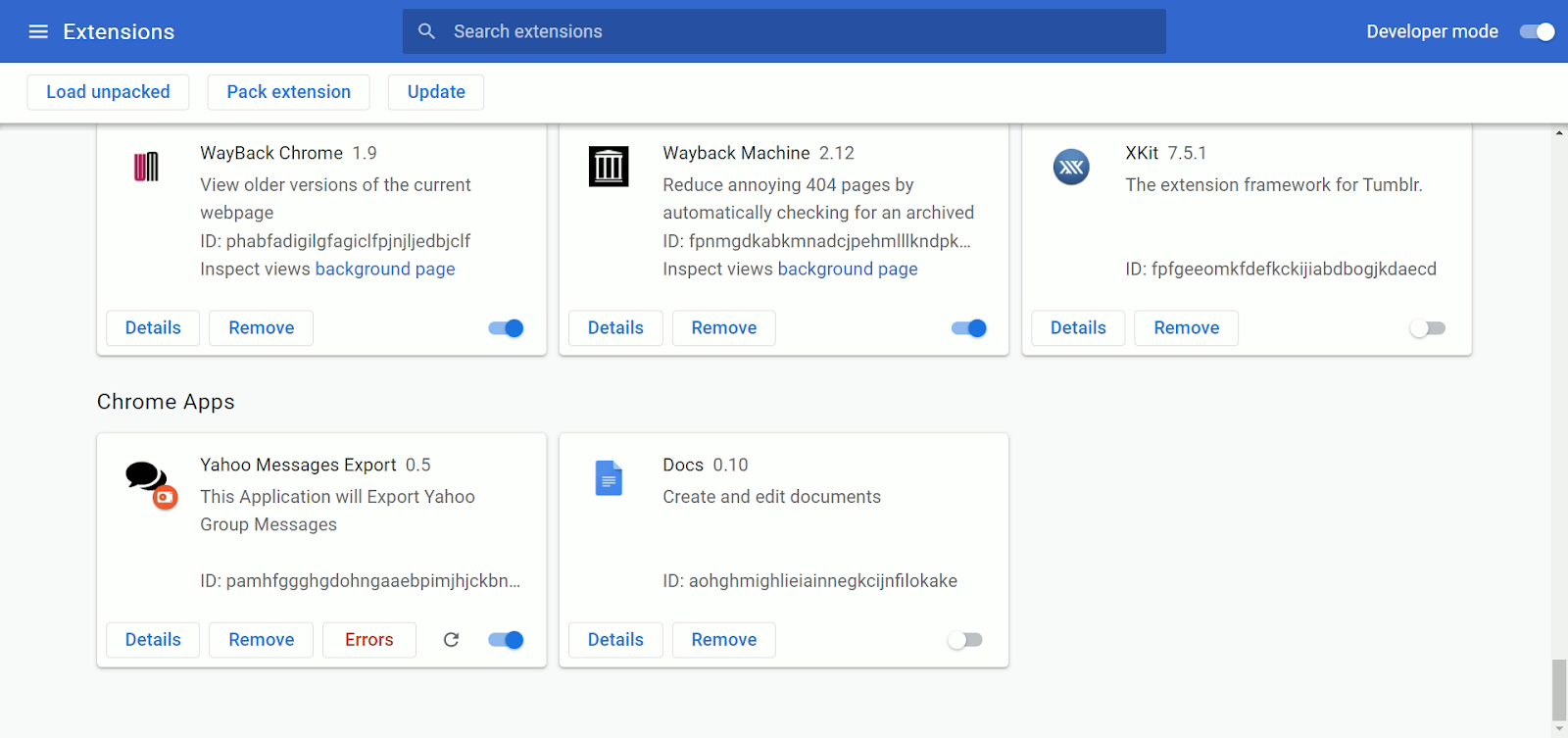Click 'Create and edit documents' description

pyautogui.click(x=771, y=497)
